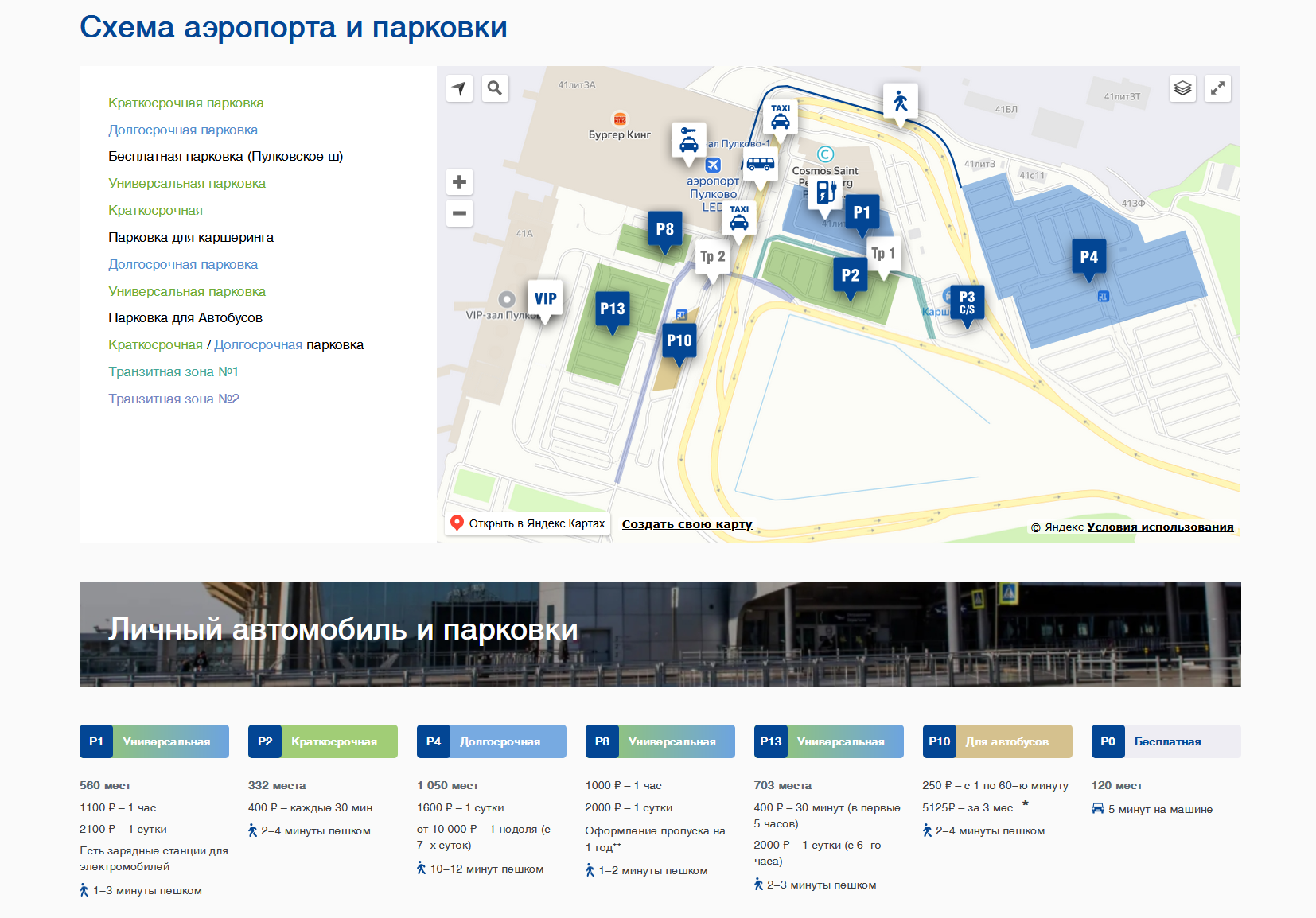Click the P3 C/S carsharing marker
Image resolution: width=1316 pixels, height=918 pixels.
tap(967, 303)
